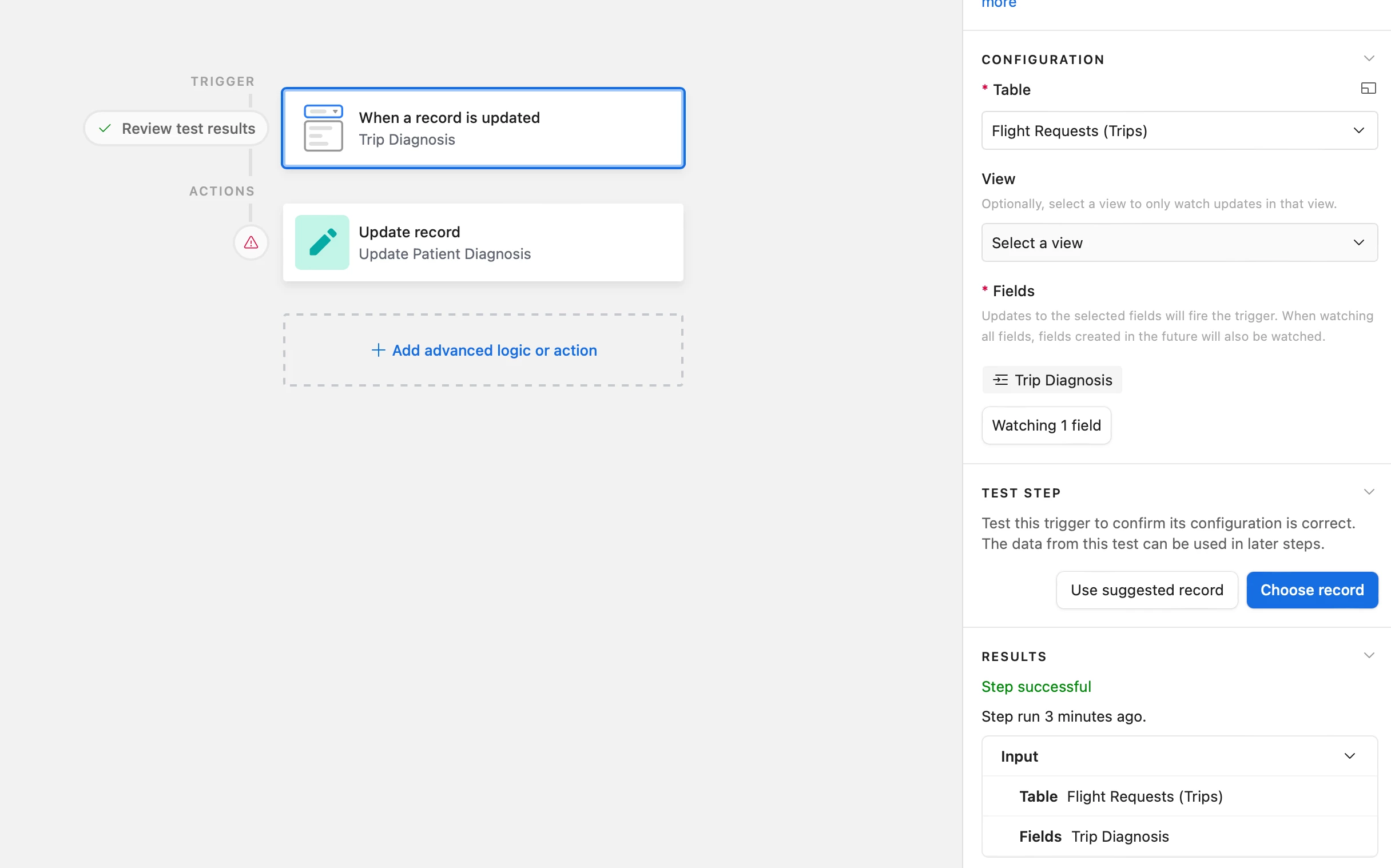Click the record updated trigger icon
The height and width of the screenshot is (868, 1391).
pyautogui.click(x=323, y=128)
